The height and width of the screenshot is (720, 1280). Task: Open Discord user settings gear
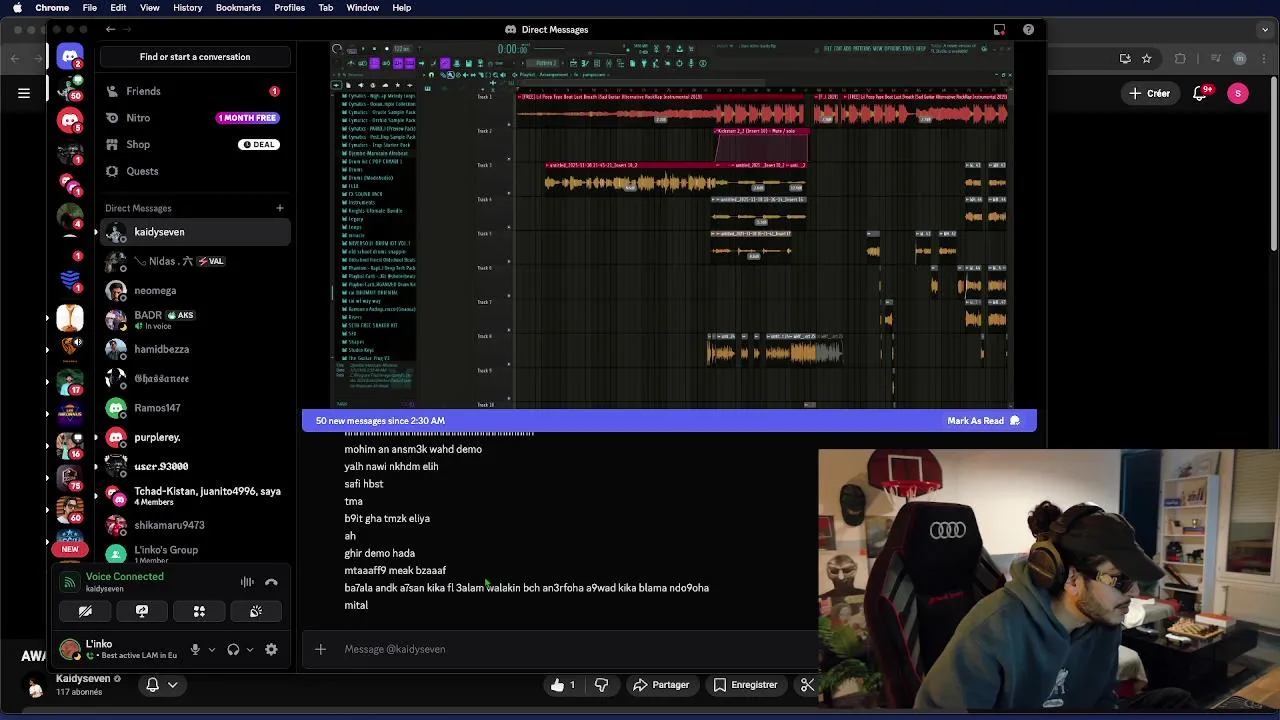pyautogui.click(x=271, y=649)
